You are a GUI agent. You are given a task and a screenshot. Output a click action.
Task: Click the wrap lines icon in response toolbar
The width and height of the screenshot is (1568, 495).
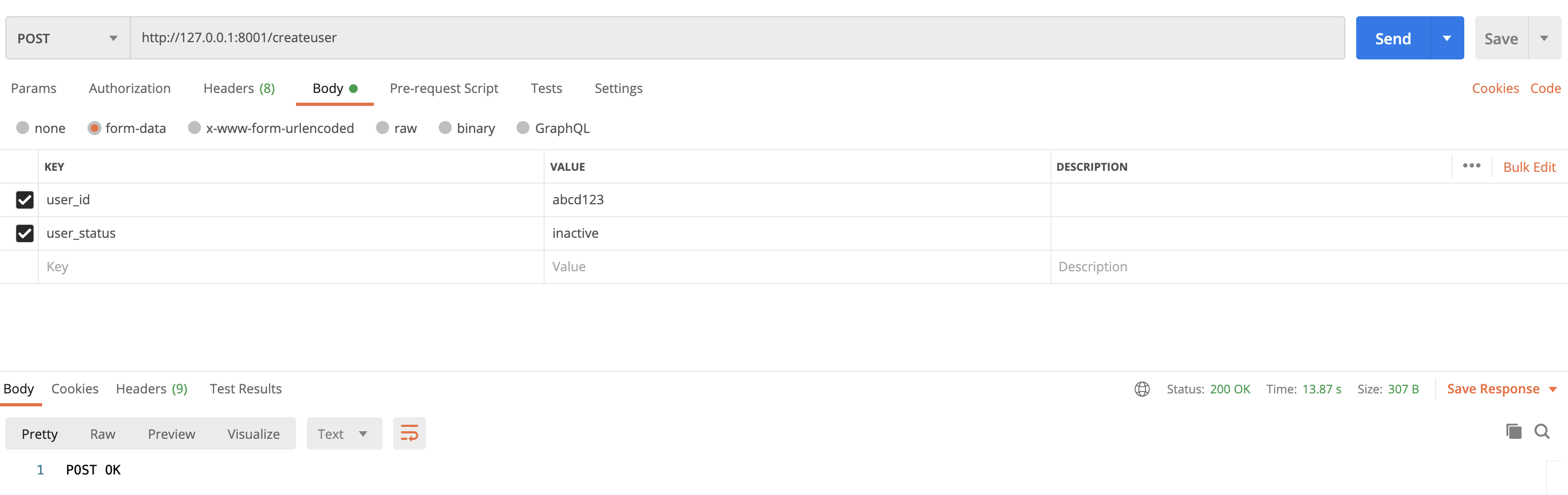(x=409, y=433)
